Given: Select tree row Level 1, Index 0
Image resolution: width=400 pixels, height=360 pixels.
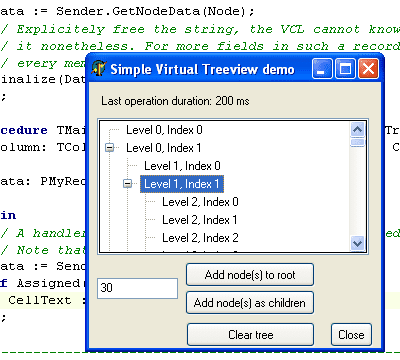Looking at the screenshot, I should point(182,166).
